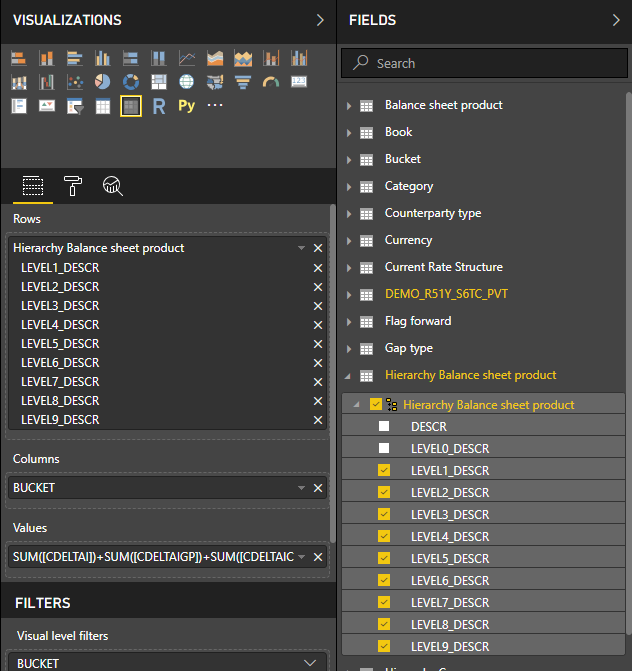The image size is (632, 671).
Task: Select the line and stacked column chart
Action: 271,58
